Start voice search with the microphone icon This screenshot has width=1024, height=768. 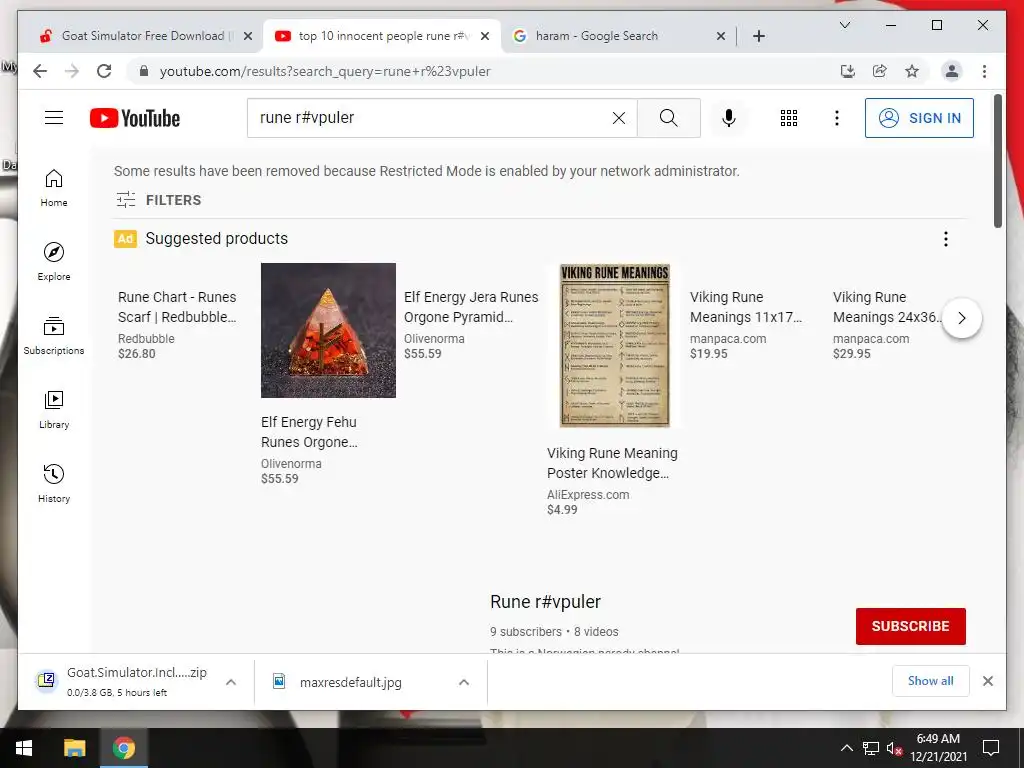pos(729,118)
